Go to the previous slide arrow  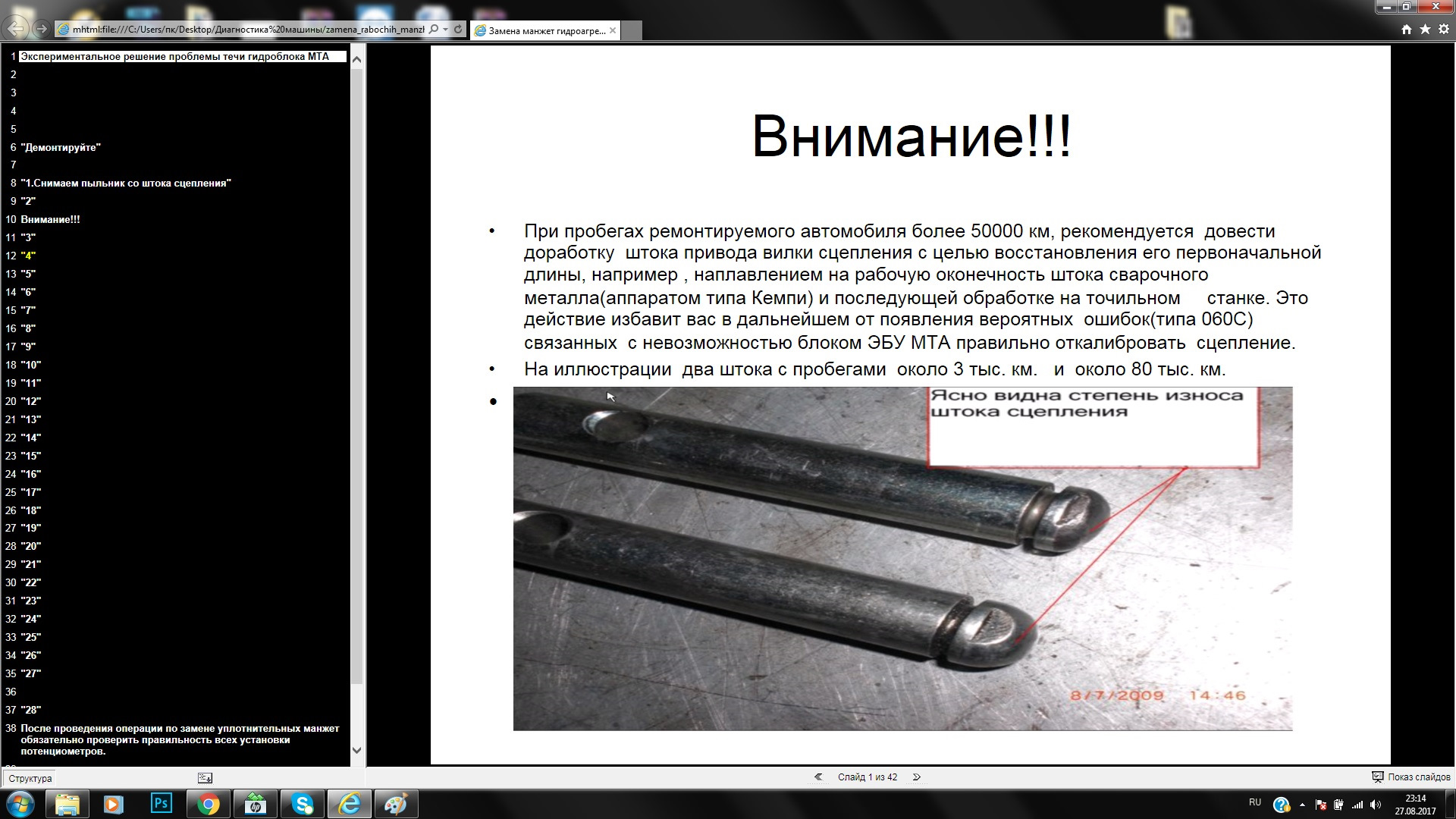818,777
